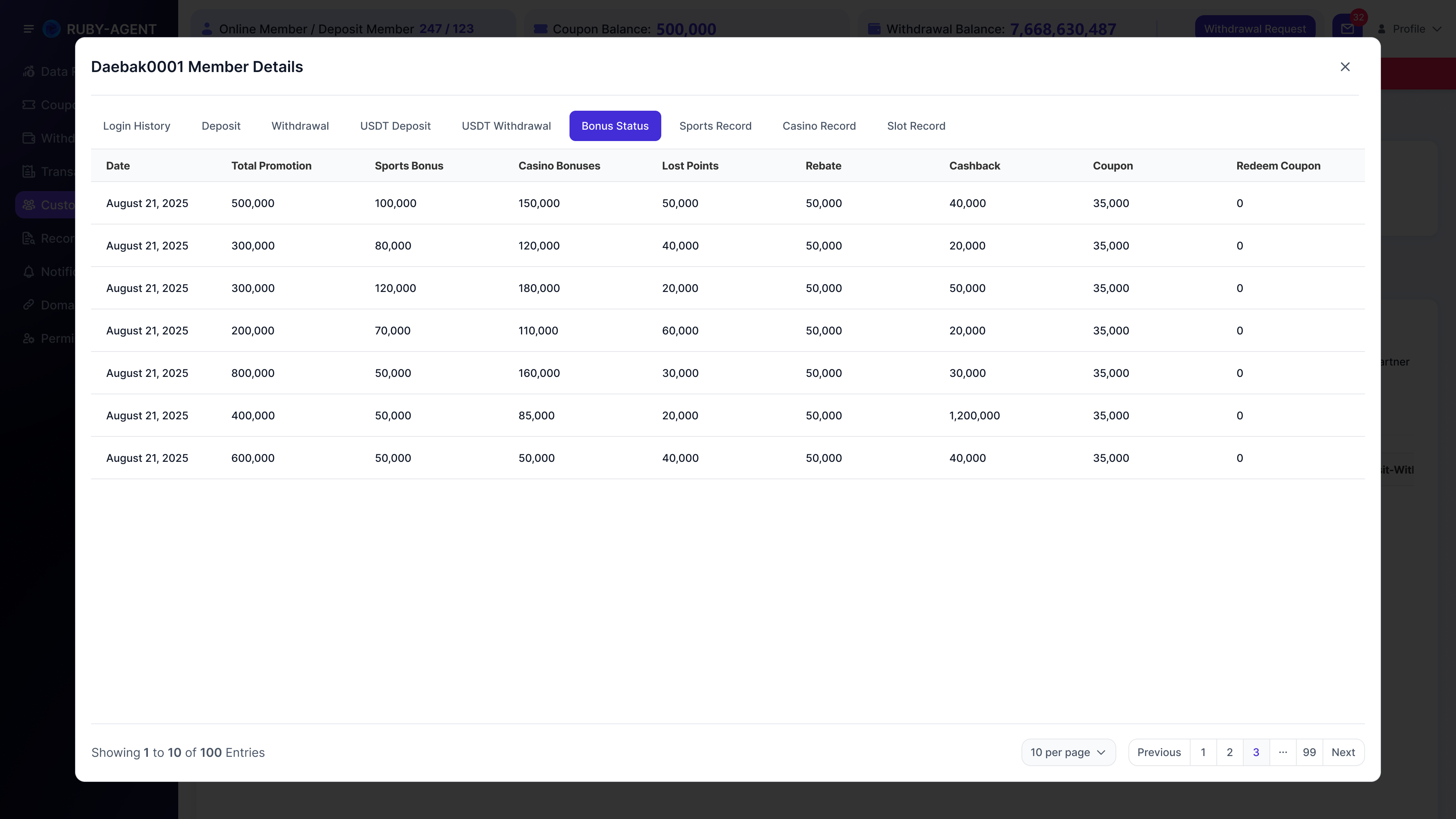Click the 100,000 Sports Bonus cell

(x=395, y=203)
